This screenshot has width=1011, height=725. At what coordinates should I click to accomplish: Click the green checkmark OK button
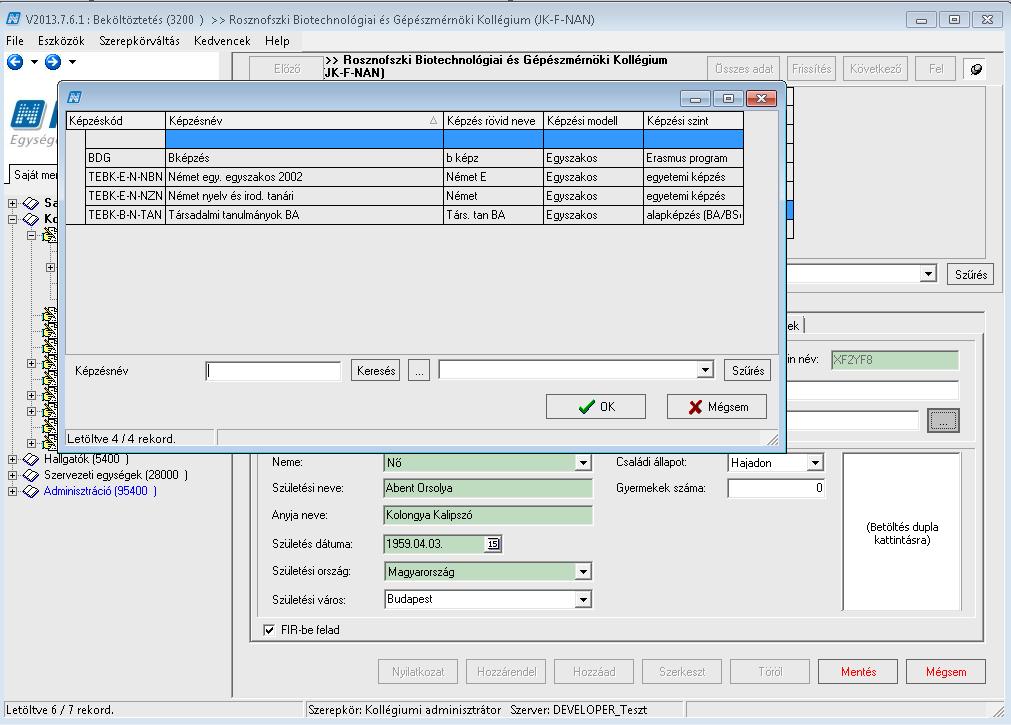(x=596, y=407)
